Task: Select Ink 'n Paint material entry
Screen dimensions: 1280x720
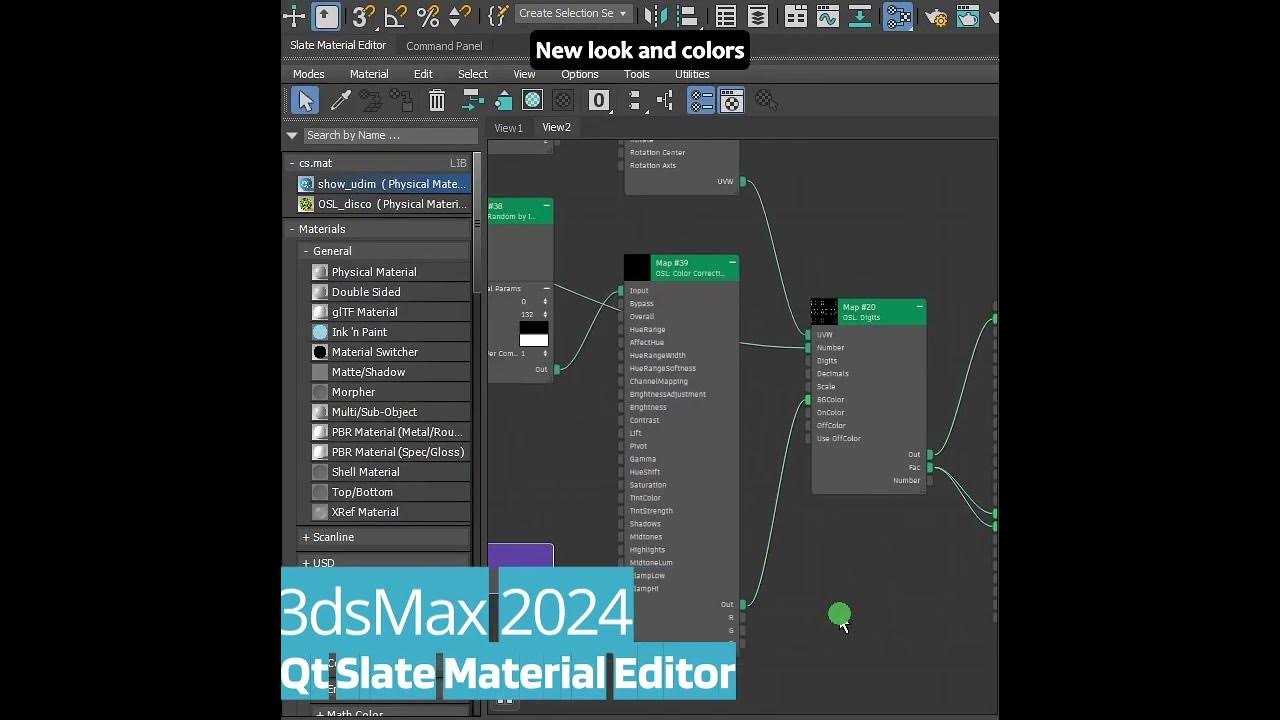Action: tap(388, 332)
